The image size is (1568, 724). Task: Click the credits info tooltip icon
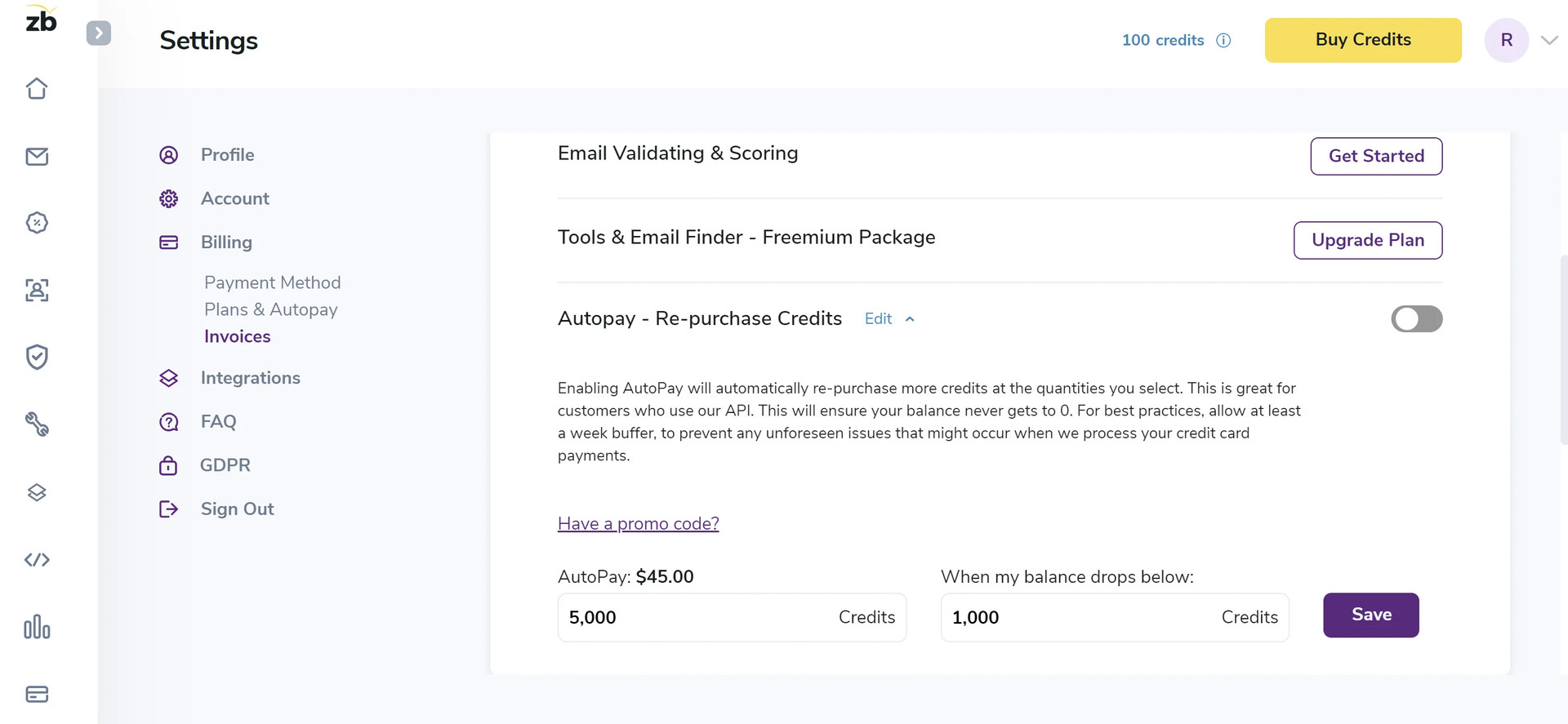coord(1223,40)
